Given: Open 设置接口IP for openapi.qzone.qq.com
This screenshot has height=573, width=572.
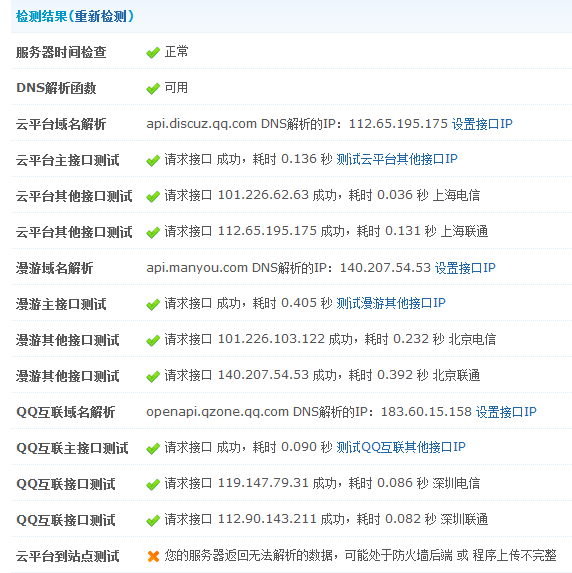Looking at the screenshot, I should [506, 412].
